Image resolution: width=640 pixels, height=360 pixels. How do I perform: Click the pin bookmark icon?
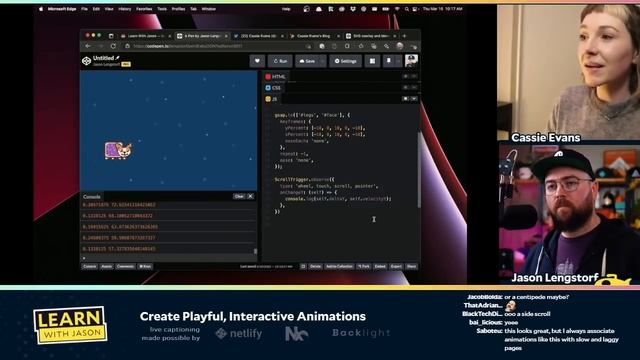tap(389, 61)
